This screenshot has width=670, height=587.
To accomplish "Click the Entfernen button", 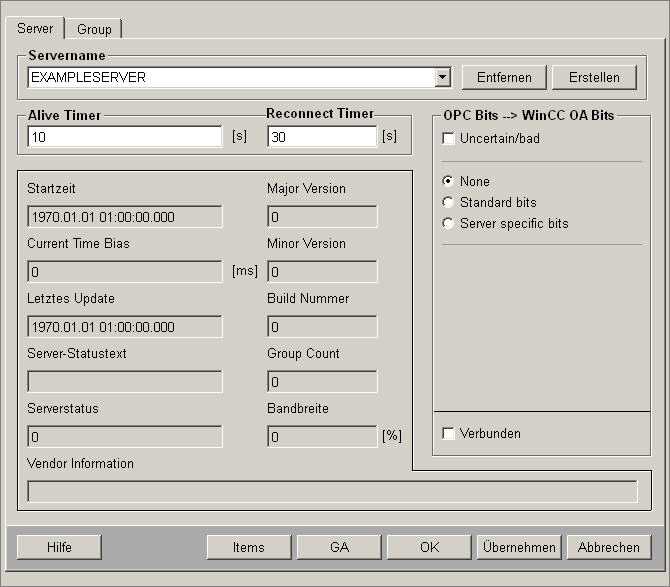I will point(504,77).
